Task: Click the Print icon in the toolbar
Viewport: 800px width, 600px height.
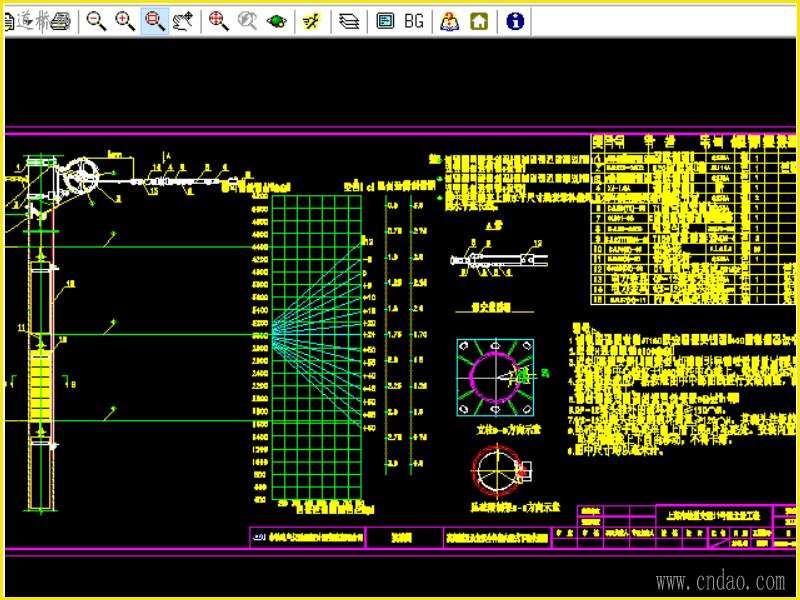Action: (x=61, y=21)
